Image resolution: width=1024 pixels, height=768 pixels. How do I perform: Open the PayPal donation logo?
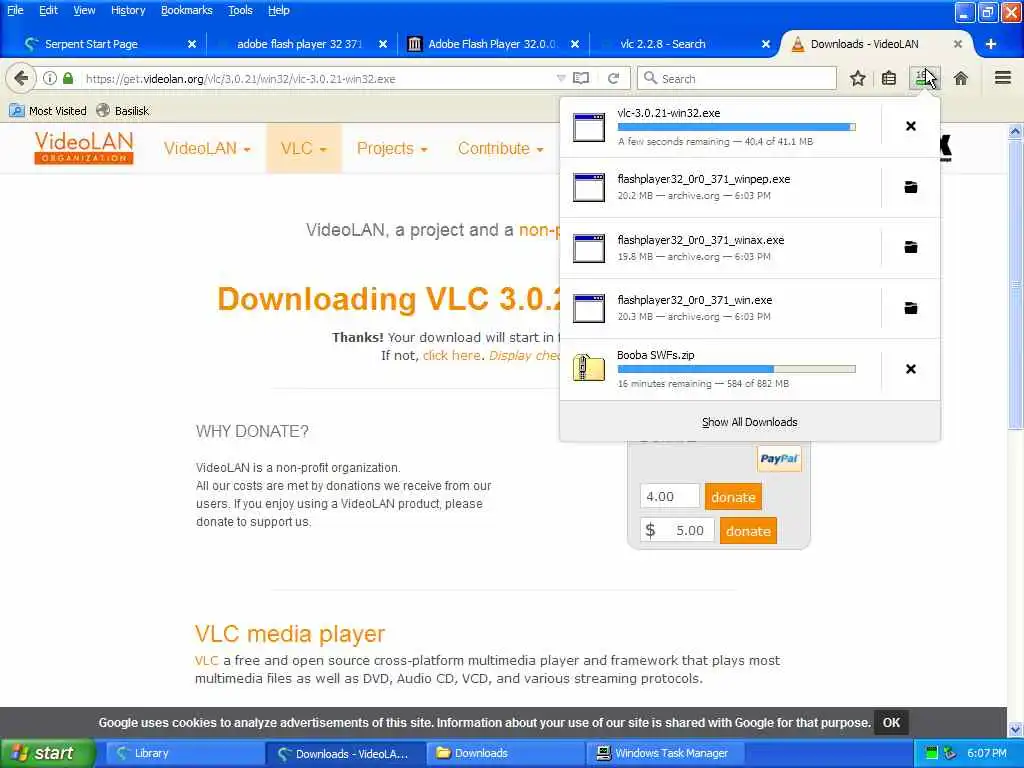(x=778, y=458)
